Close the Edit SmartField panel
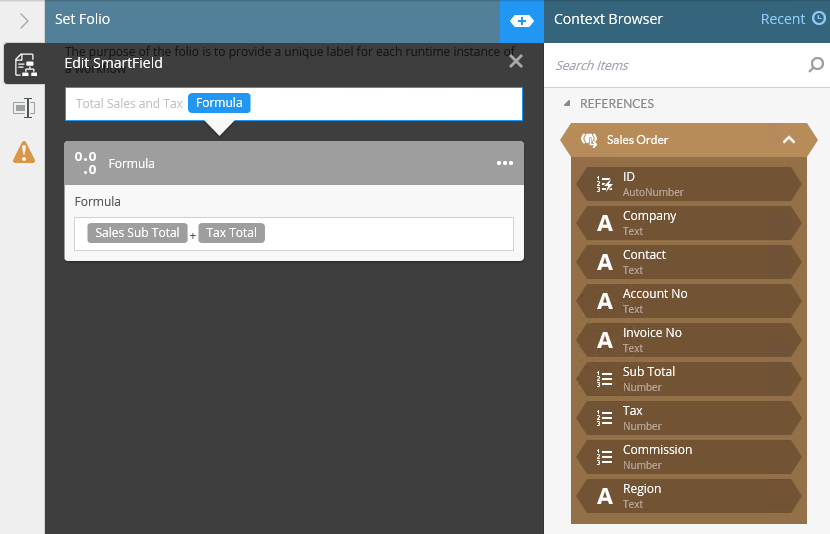The height and width of the screenshot is (534, 830). (516, 61)
